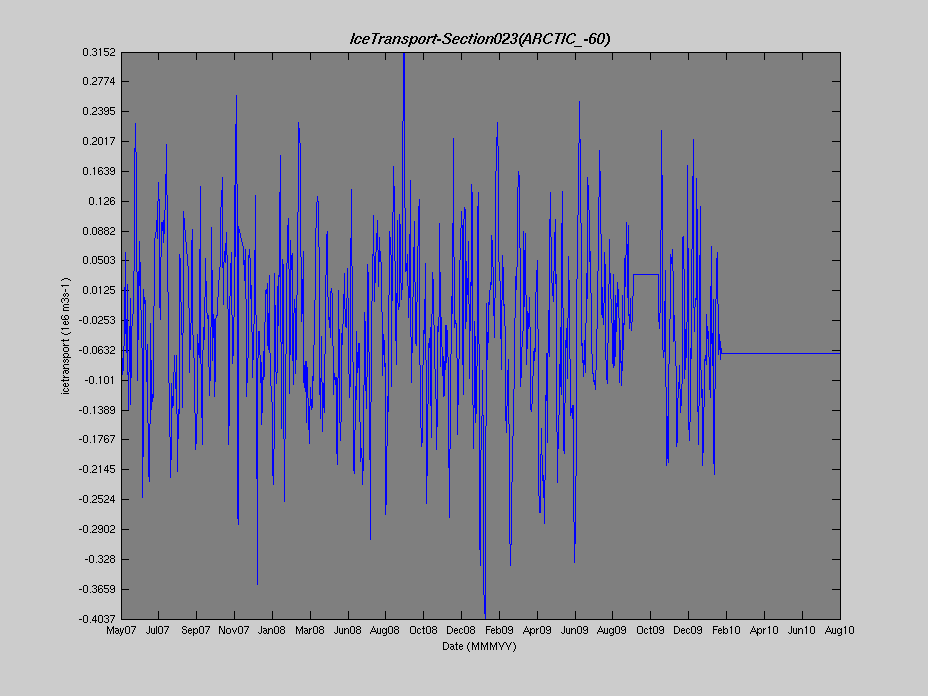Click y-axis value -0.2524

[97, 499]
